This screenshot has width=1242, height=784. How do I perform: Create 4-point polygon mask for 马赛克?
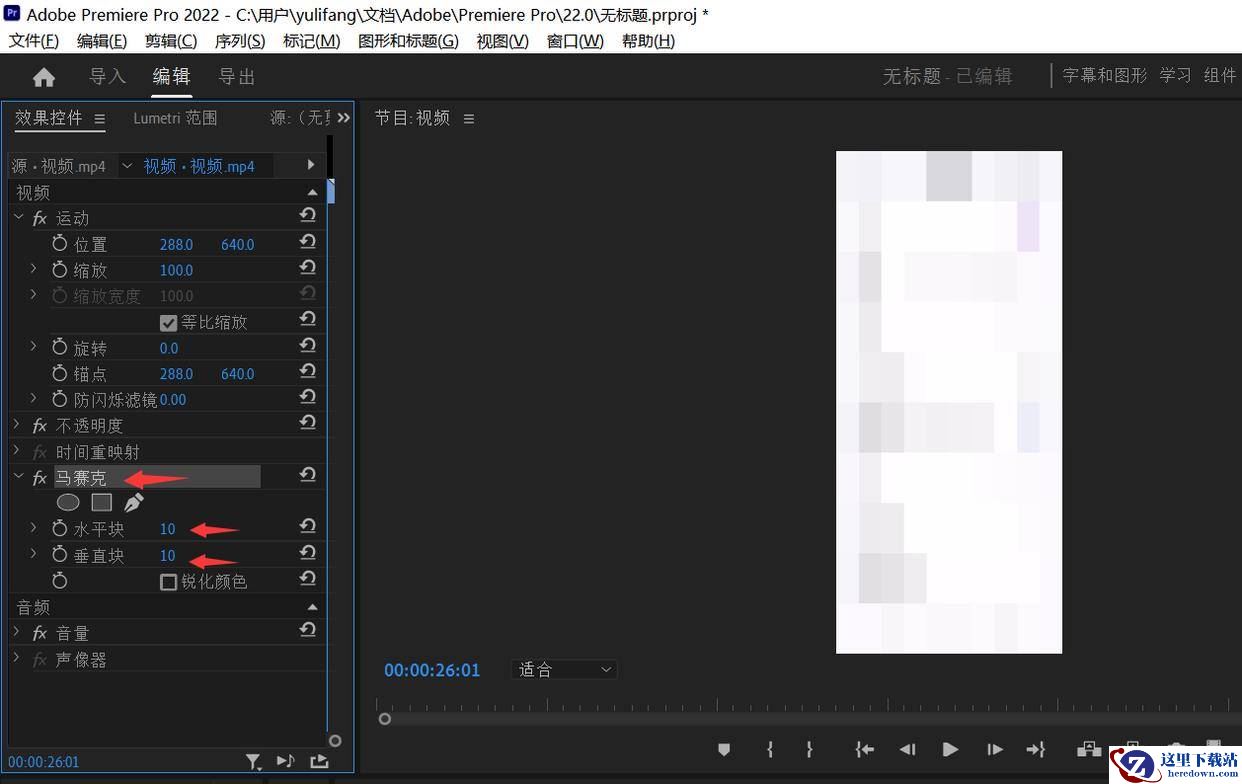tap(101, 502)
